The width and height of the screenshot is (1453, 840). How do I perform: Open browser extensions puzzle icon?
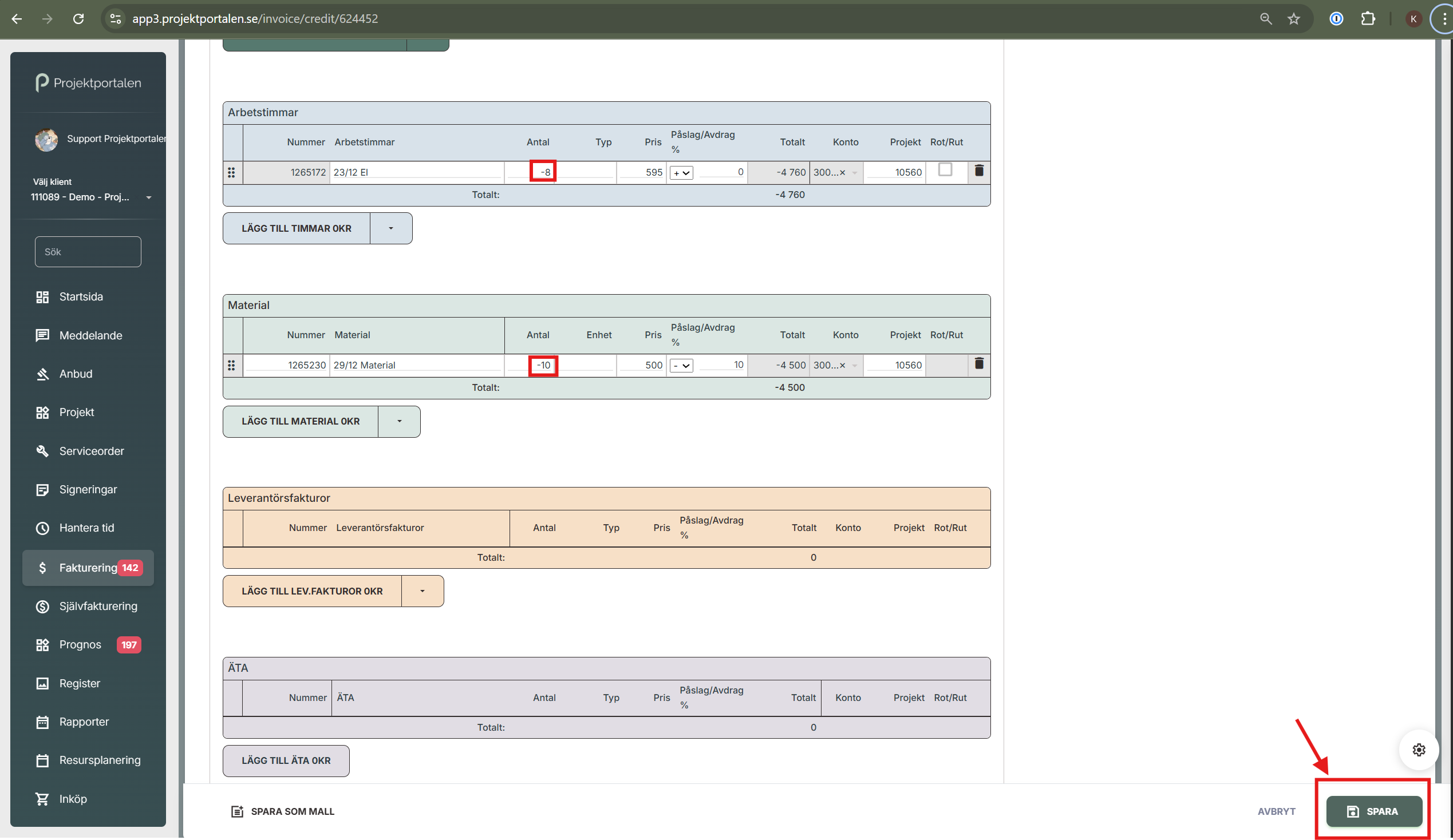coord(1368,19)
